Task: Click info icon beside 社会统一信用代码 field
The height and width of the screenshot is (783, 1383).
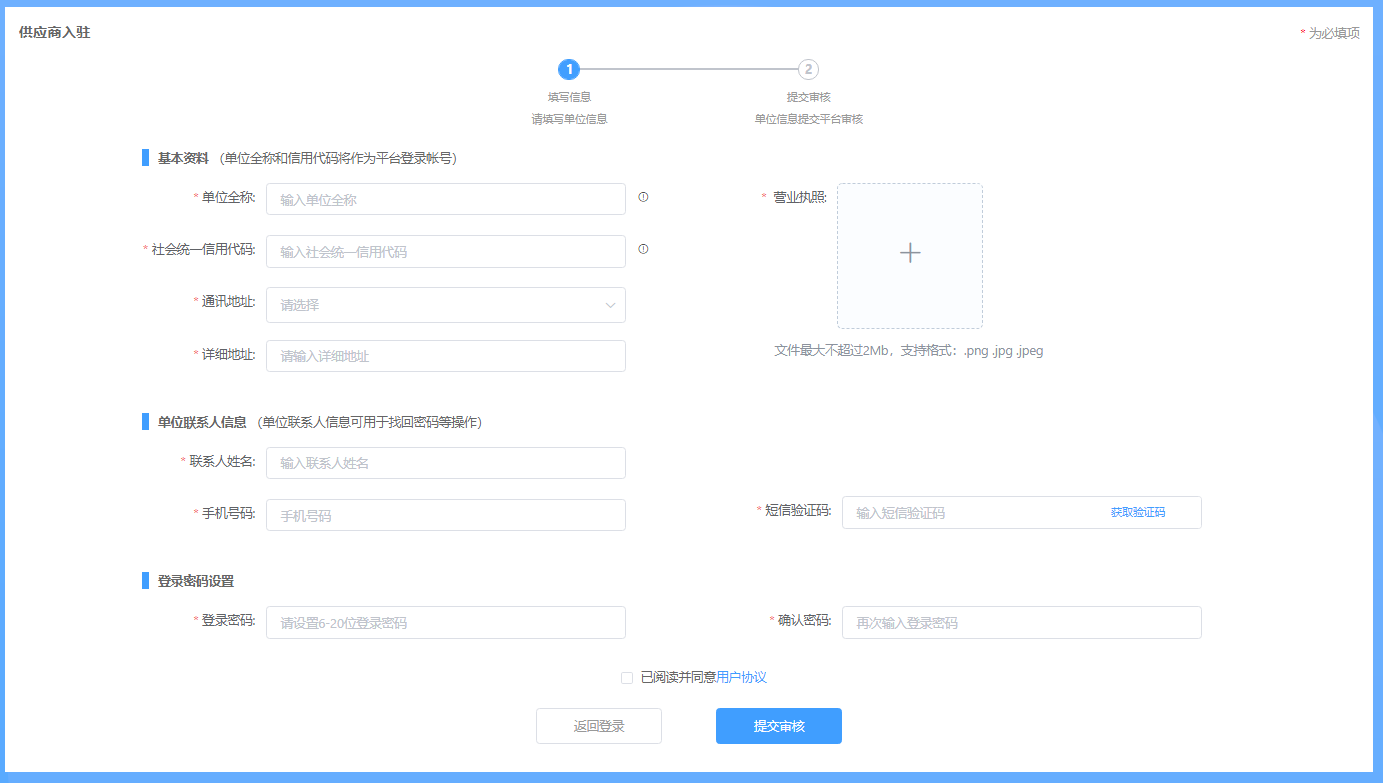Action: click(643, 249)
